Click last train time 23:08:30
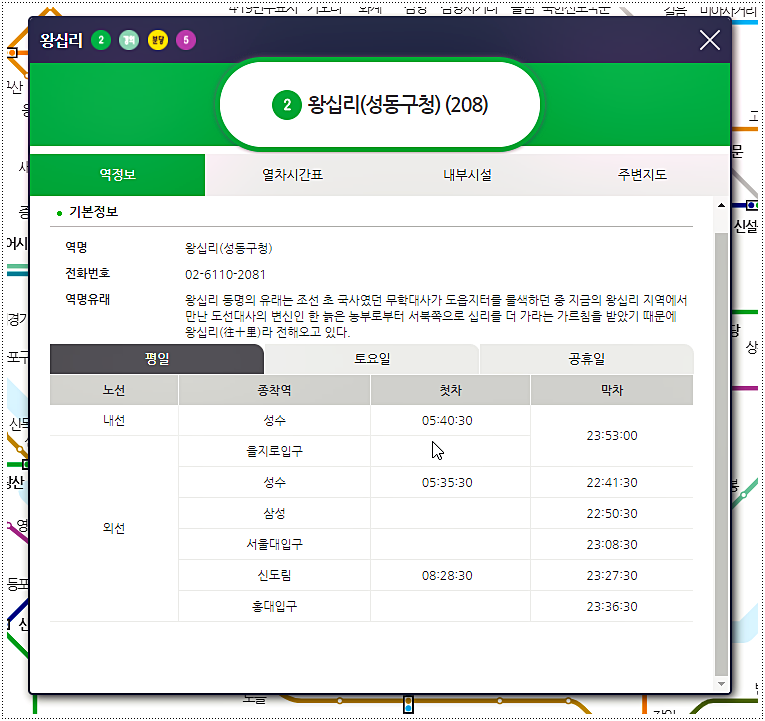Screen dimensions: 765x721 pyautogui.click(x=612, y=544)
